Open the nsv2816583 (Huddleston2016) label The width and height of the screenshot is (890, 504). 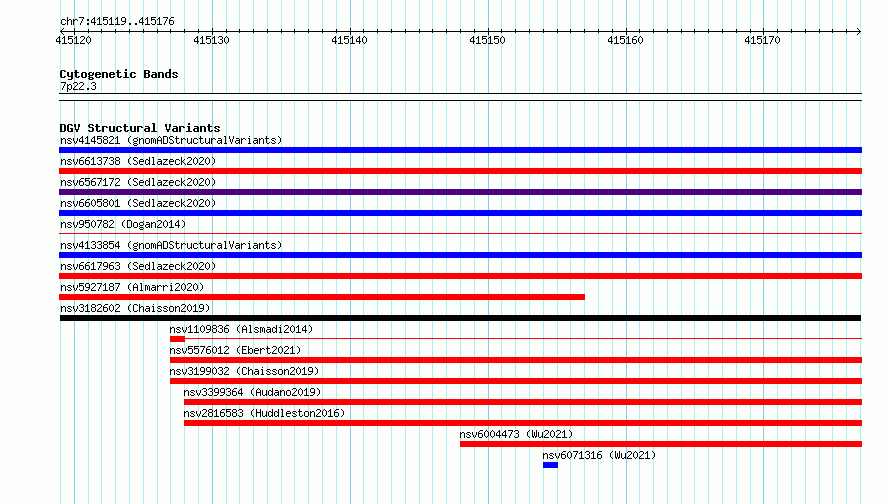point(264,413)
